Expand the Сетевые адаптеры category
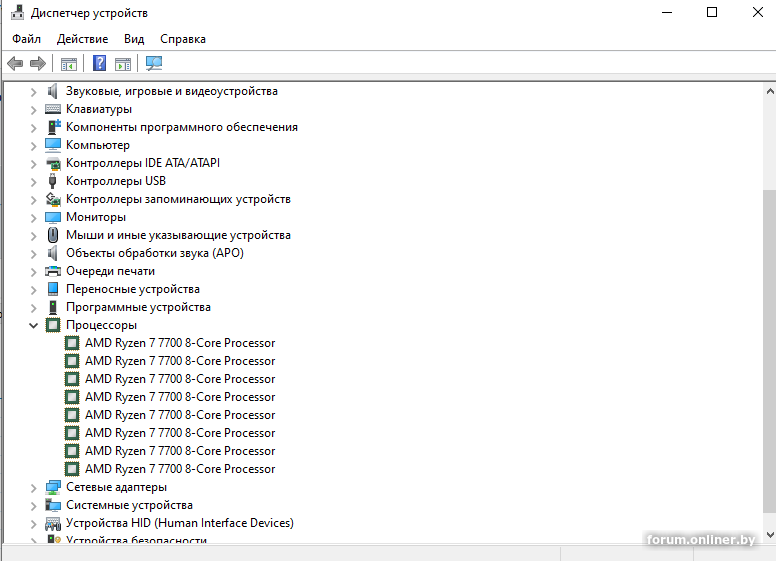The height and width of the screenshot is (561, 776). click(33, 488)
